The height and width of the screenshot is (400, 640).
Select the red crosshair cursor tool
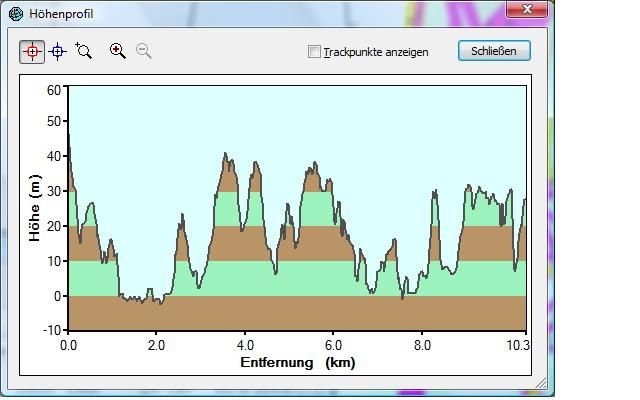(32, 52)
